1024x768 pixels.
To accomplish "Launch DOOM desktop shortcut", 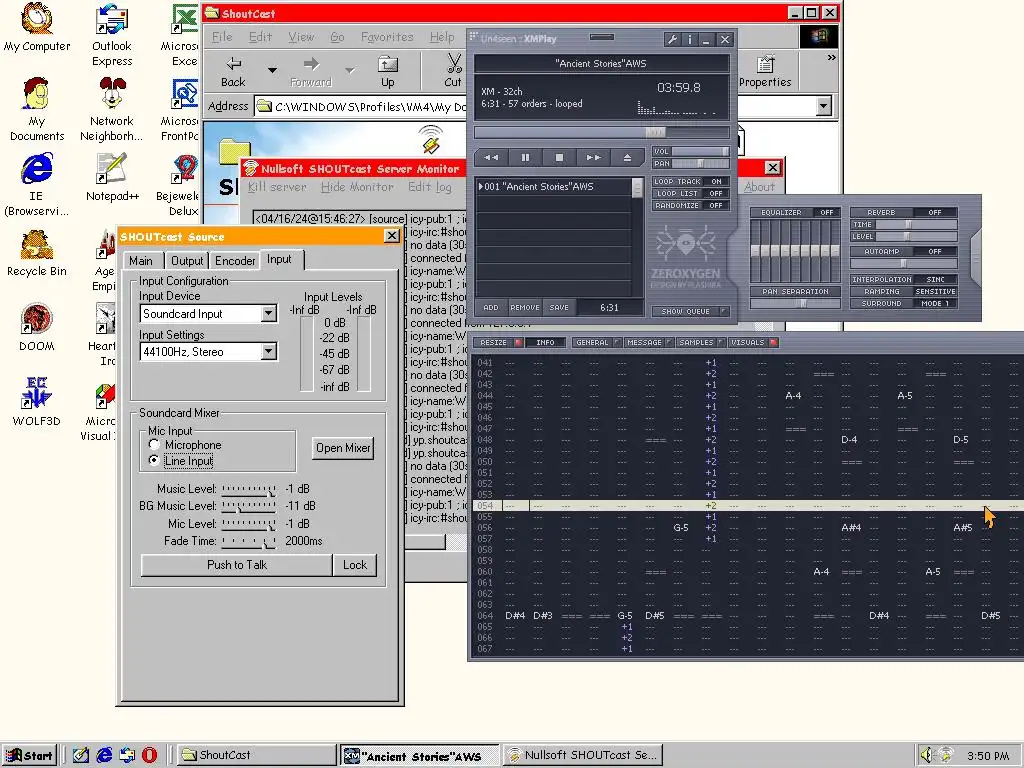I will tap(37, 328).
